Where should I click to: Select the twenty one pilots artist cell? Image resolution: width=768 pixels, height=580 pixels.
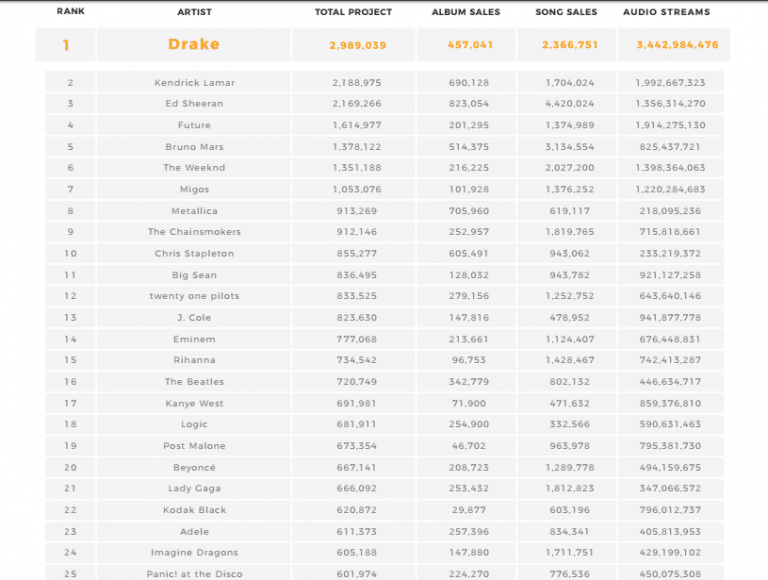click(x=194, y=296)
